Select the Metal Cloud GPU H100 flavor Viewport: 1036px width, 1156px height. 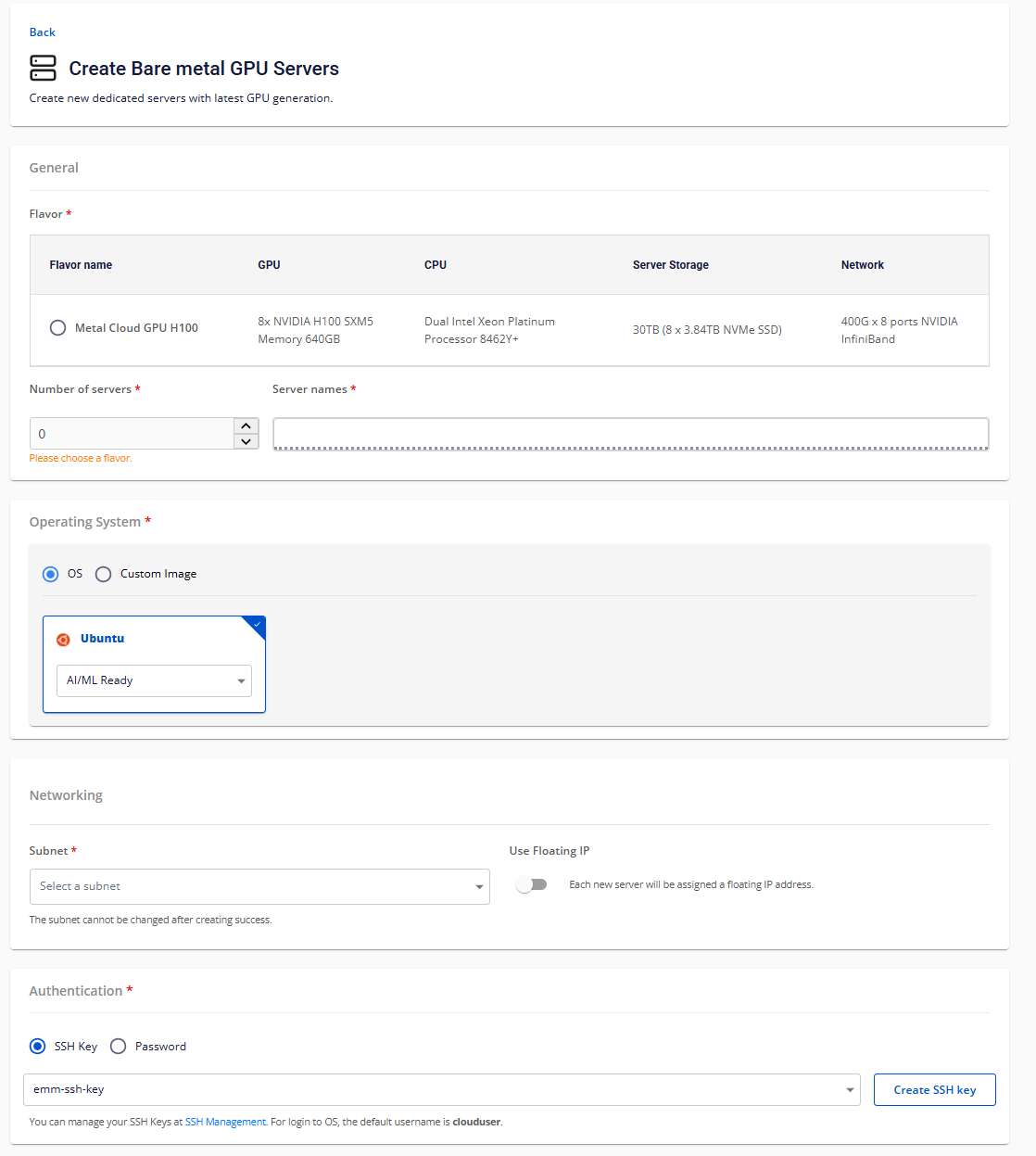coord(57,328)
